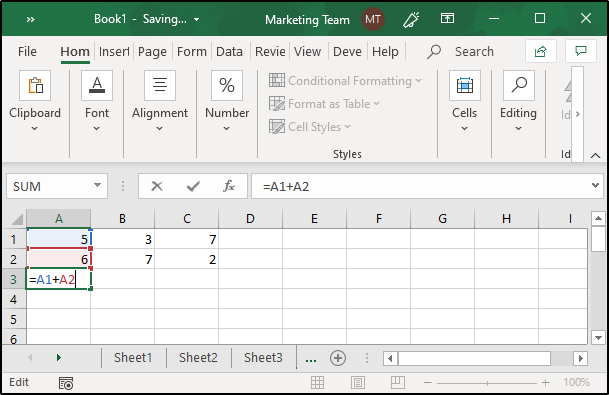
Task: Go to the next sheet arrow
Action: click(59, 358)
